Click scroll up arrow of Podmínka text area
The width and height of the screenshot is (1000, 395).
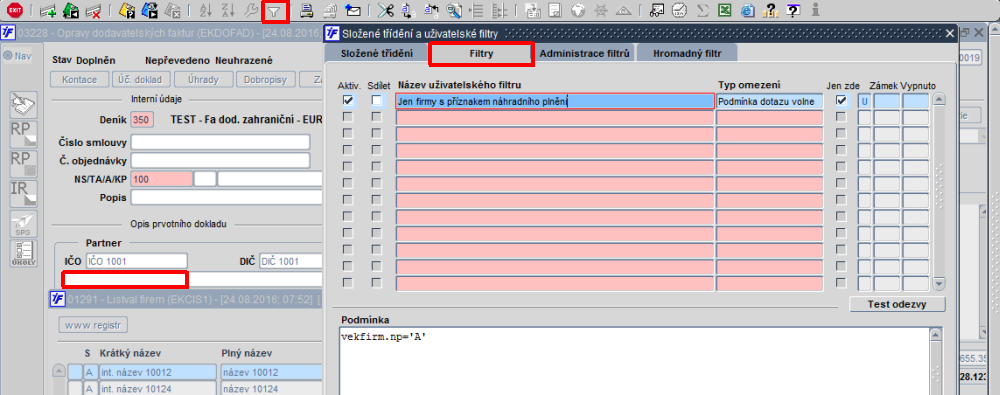click(936, 334)
